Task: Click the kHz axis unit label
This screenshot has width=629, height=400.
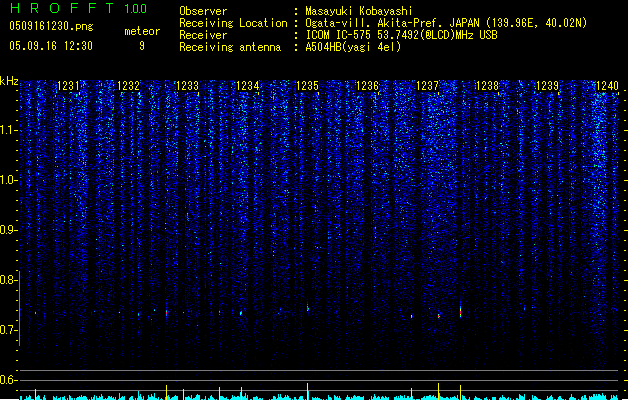Action: [9, 81]
